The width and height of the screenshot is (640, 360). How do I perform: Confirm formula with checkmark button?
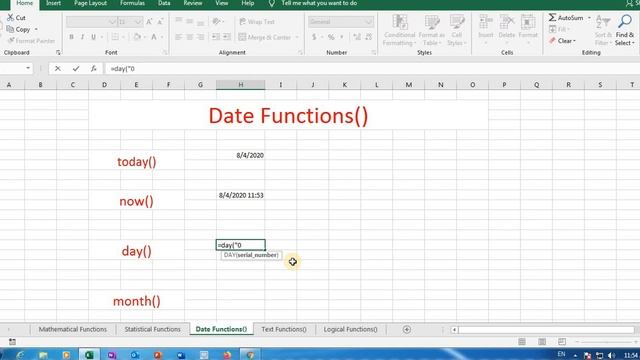76,69
